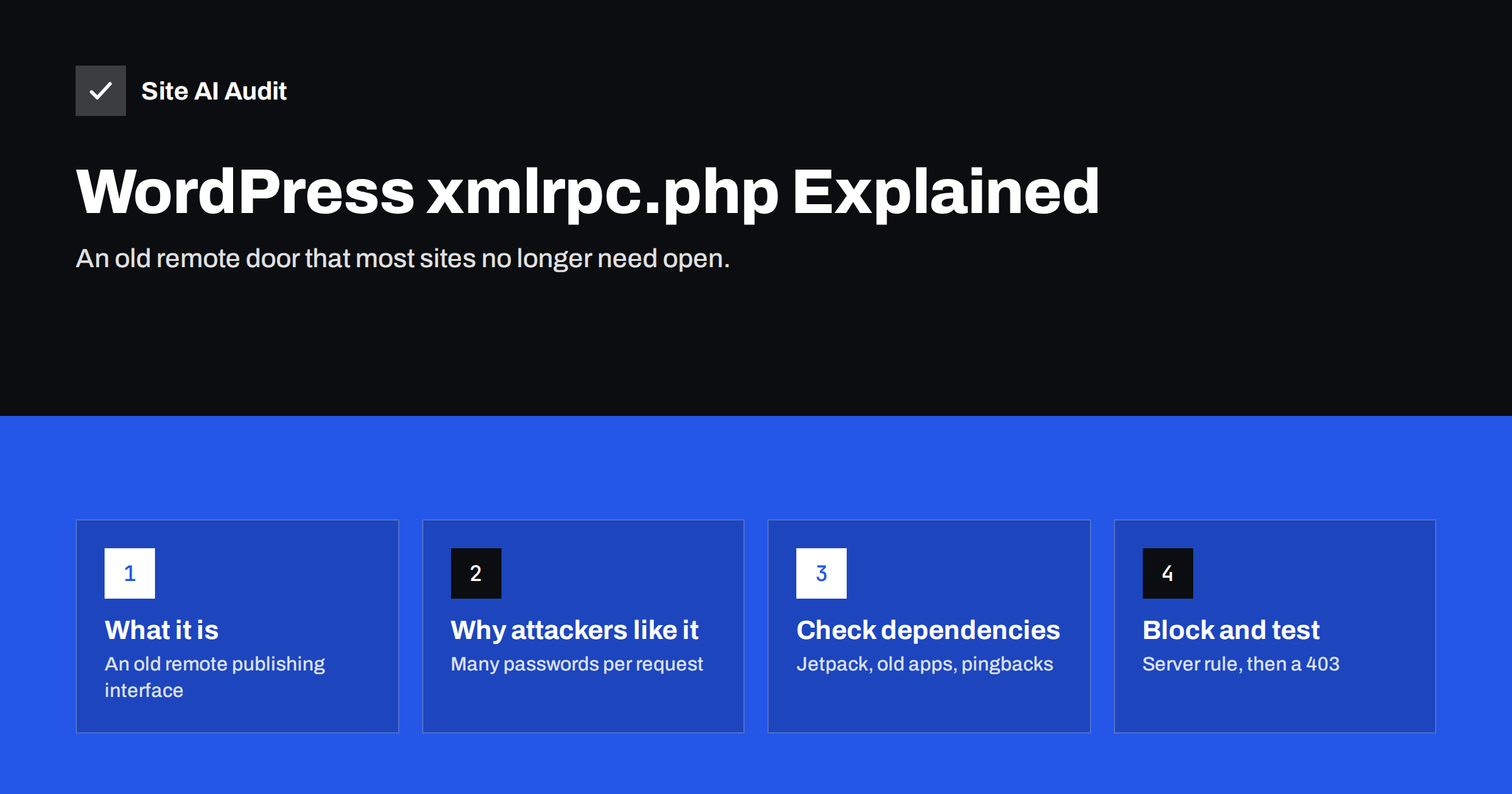Select the 'Block and test' heading
The image size is (1512, 794).
pos(1231,630)
